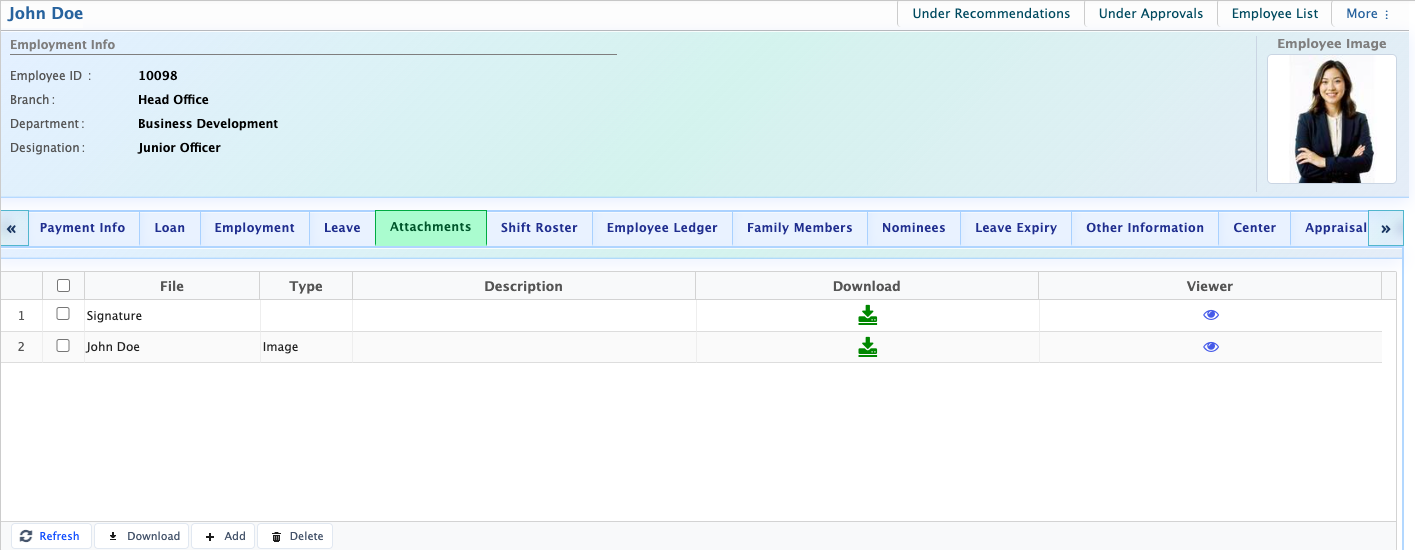
Task: Open the Employment tab
Action: (255, 228)
